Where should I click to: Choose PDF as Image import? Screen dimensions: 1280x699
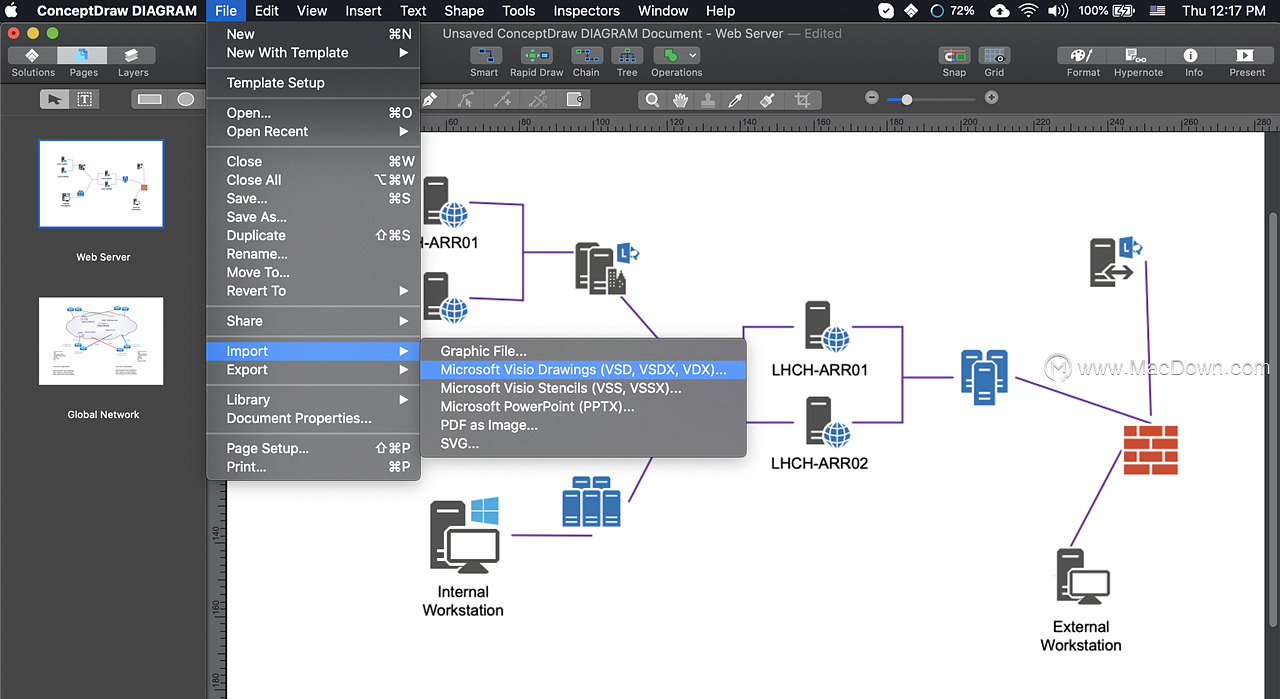click(583, 425)
